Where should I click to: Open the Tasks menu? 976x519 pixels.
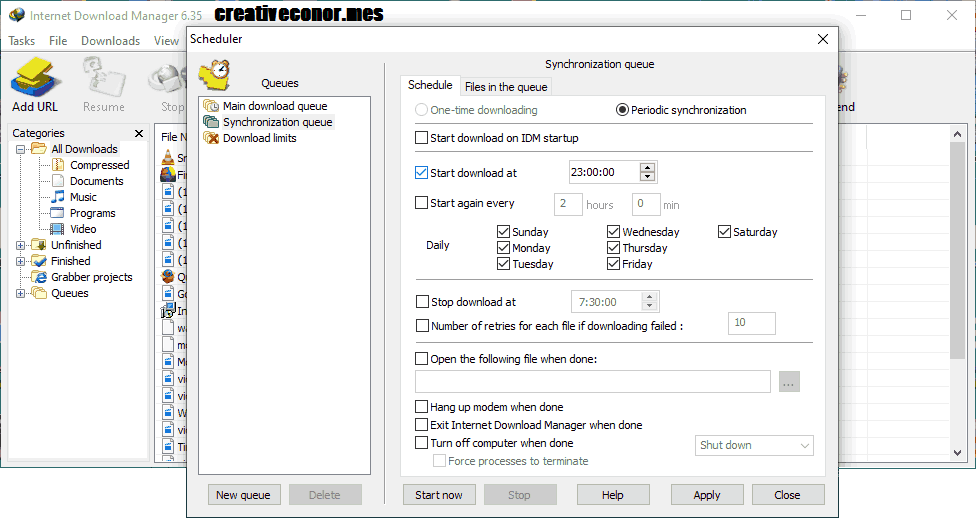coord(22,41)
